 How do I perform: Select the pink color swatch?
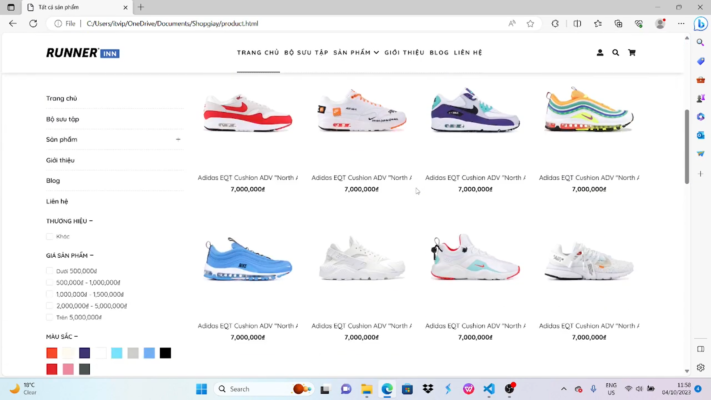(68, 369)
